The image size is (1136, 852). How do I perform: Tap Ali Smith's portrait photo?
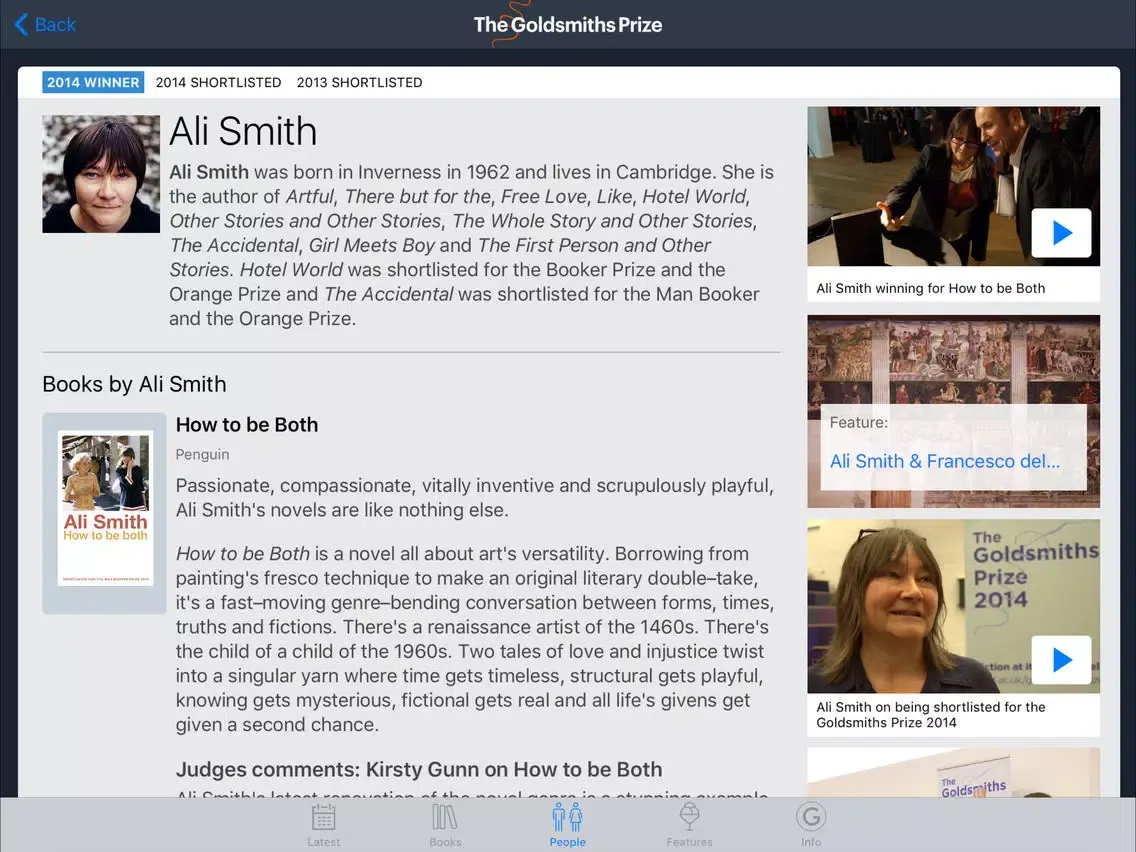click(x=101, y=174)
